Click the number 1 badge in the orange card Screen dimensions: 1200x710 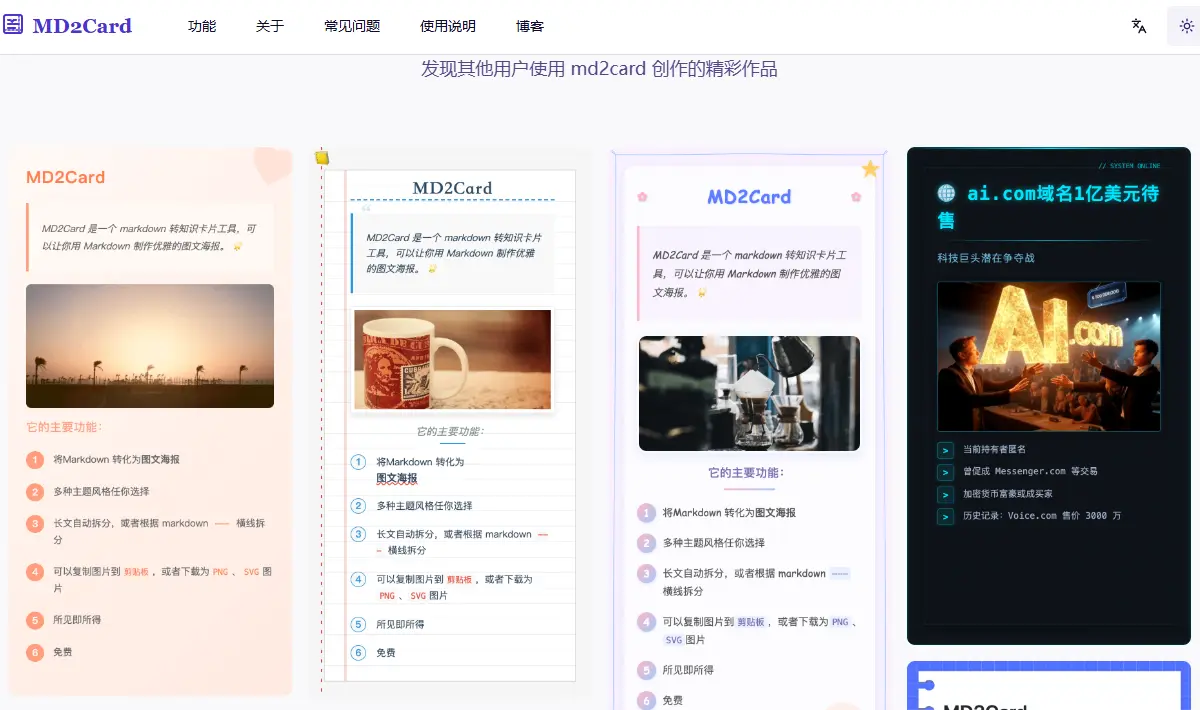pyautogui.click(x=35, y=460)
